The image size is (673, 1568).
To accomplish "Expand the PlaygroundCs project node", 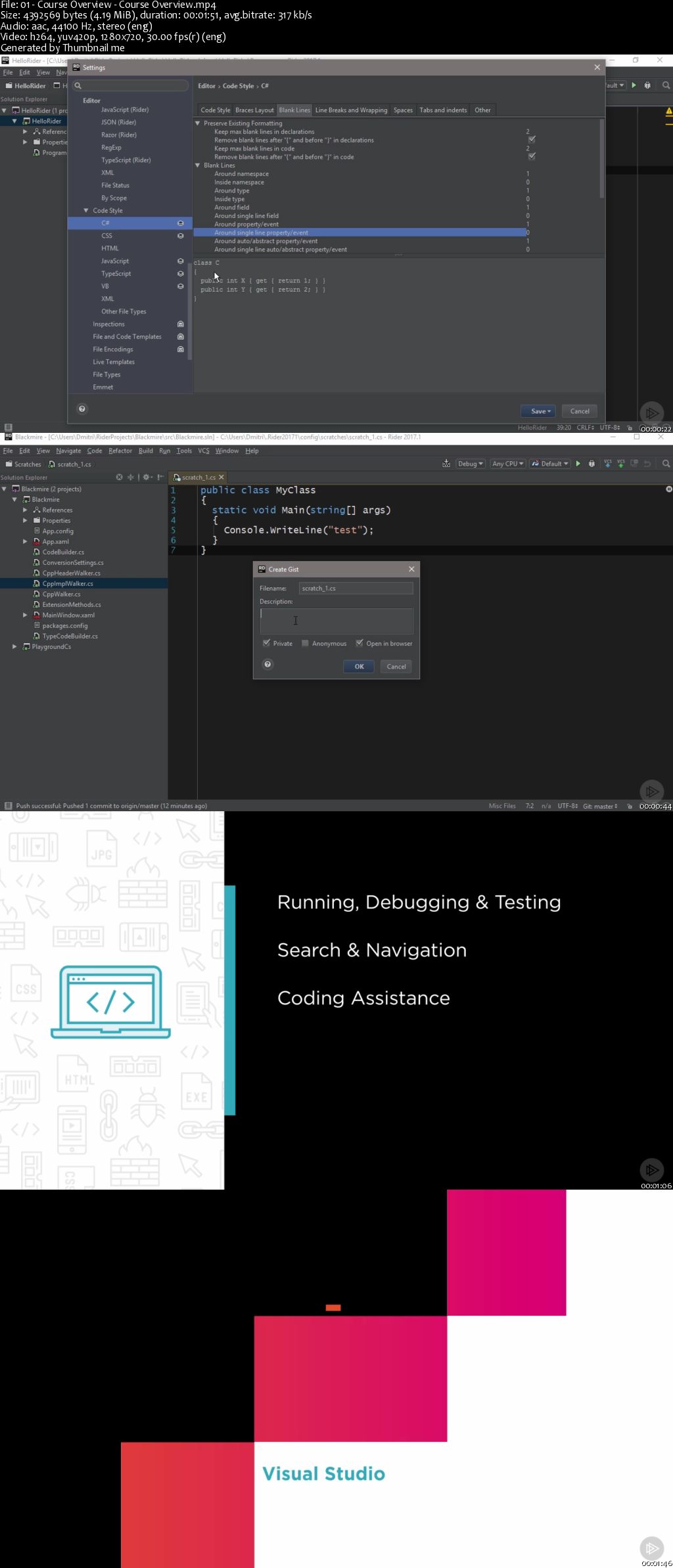I will pos(14,647).
